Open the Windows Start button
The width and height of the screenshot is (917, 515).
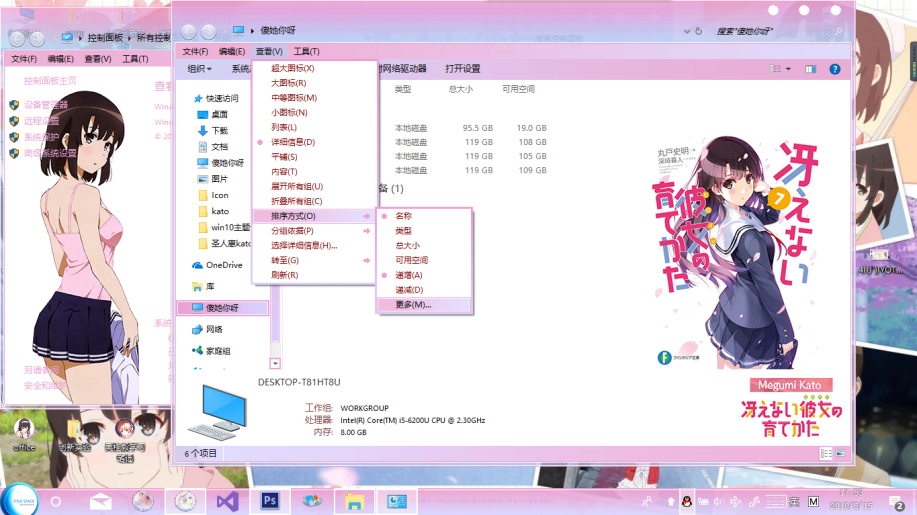(22, 501)
